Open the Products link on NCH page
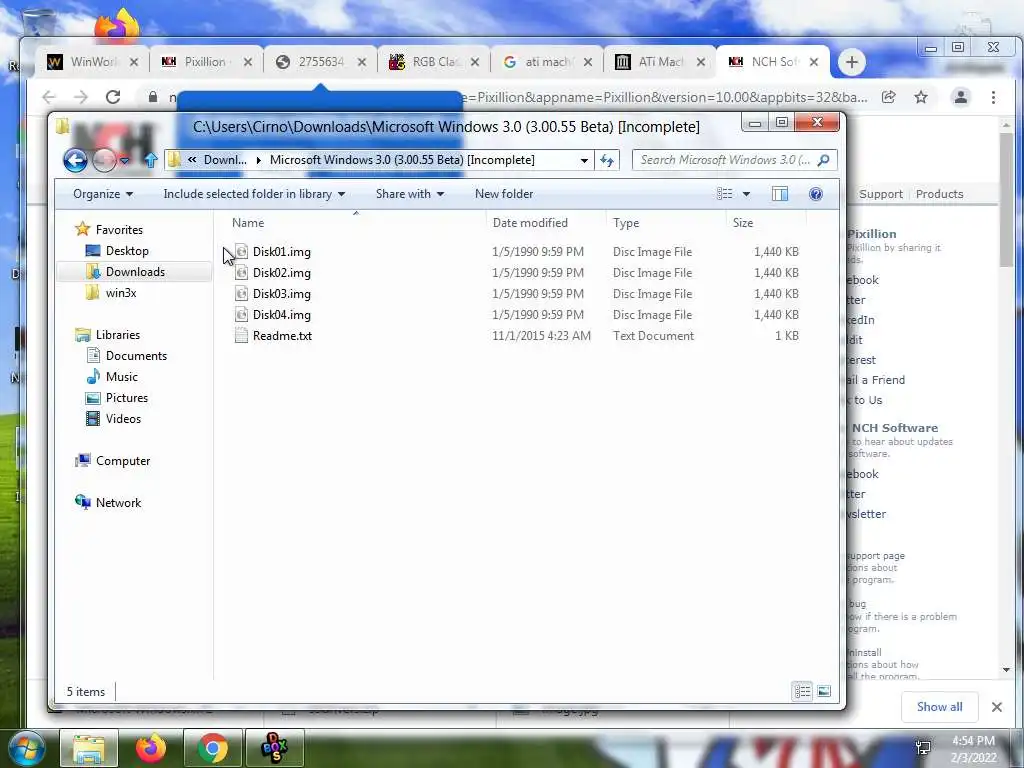The height and width of the screenshot is (768, 1024). [939, 194]
